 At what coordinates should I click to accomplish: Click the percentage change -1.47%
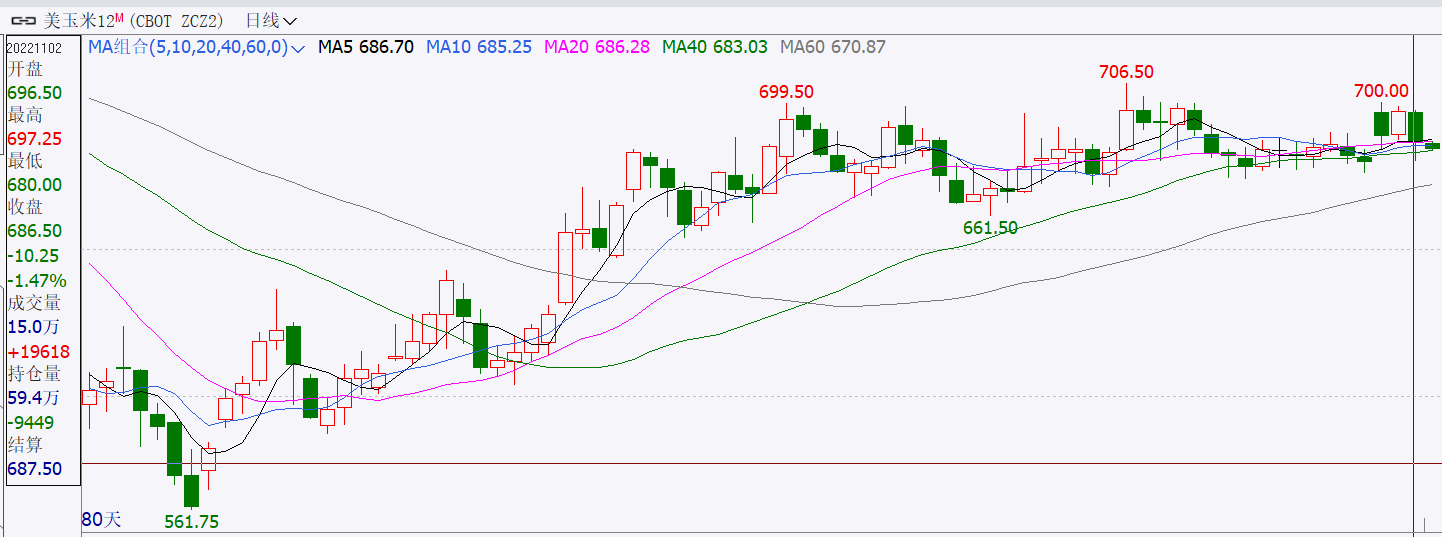click(37, 280)
